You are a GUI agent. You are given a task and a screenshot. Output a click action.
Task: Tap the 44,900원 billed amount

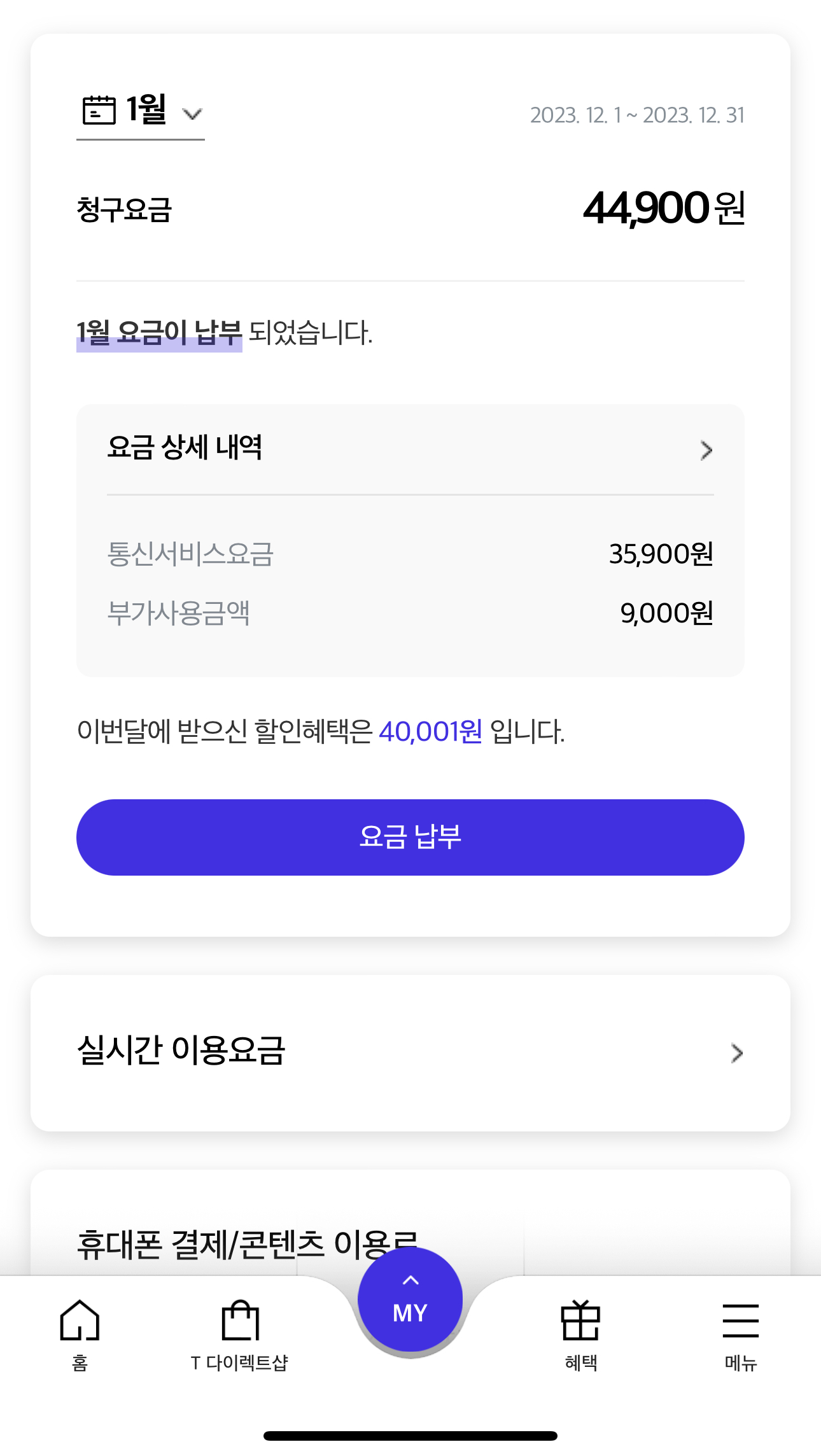664,208
